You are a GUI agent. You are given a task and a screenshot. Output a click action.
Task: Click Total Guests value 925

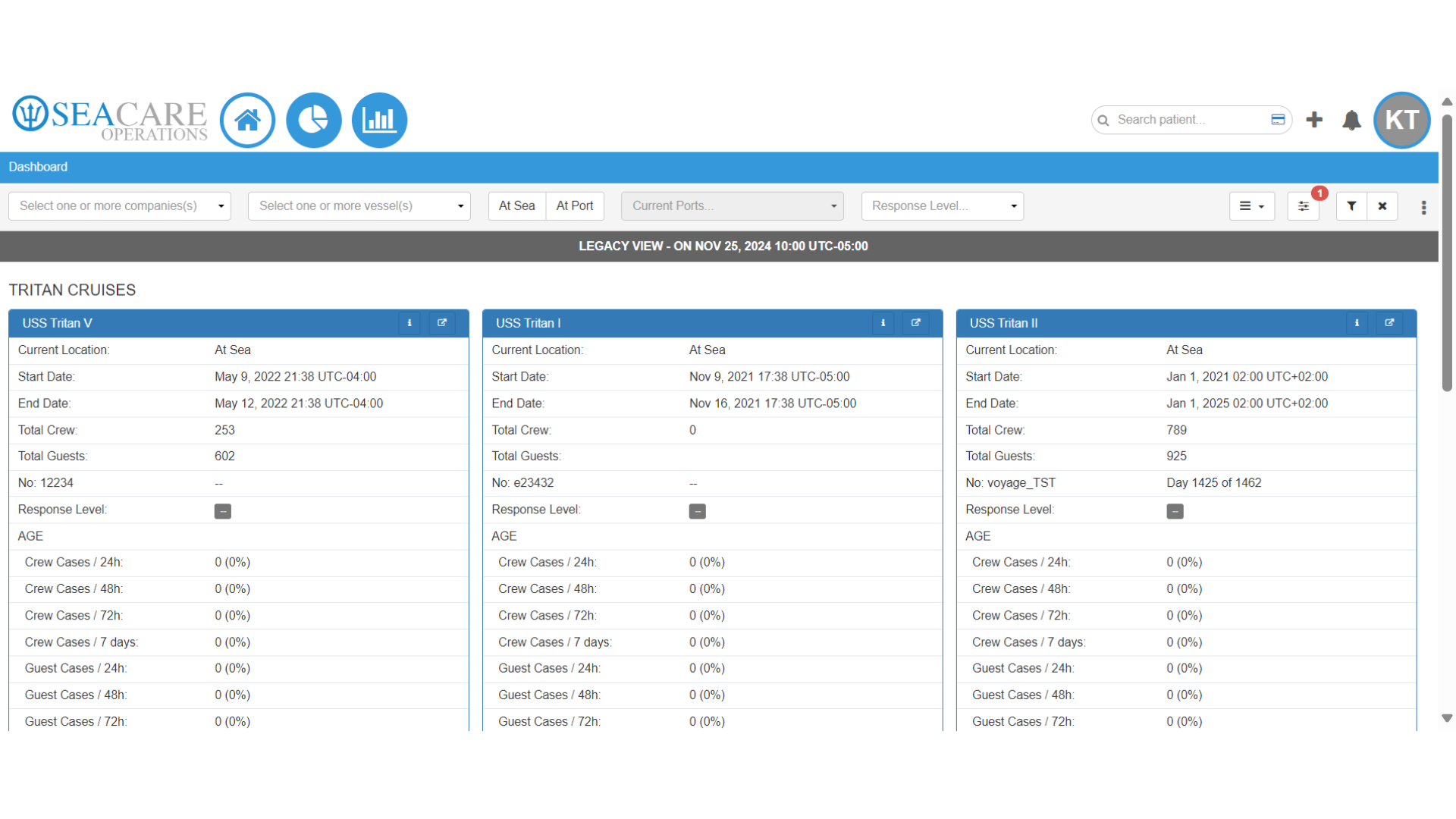[x=1177, y=457]
